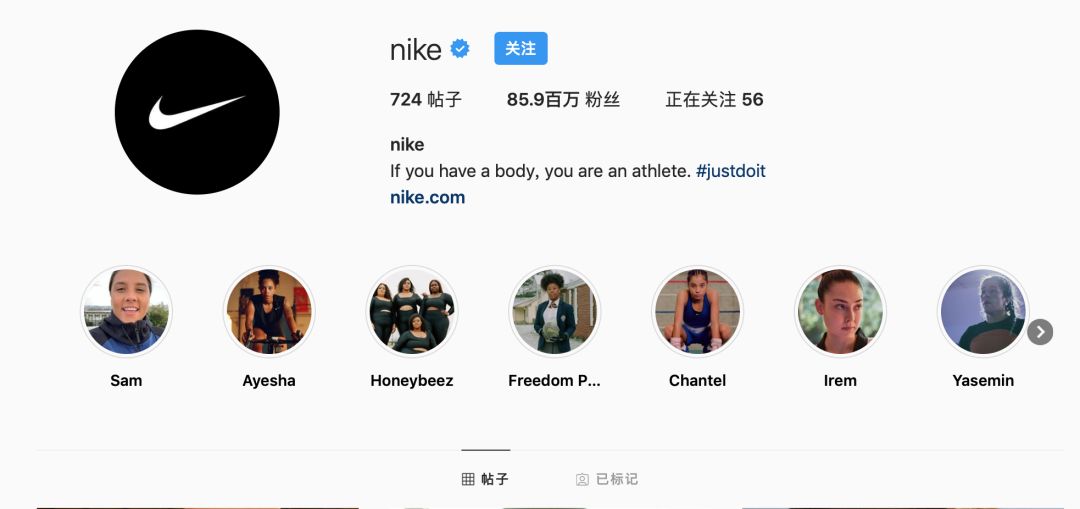
Task: Switch to the 帖子 posts tab
Action: point(486,479)
